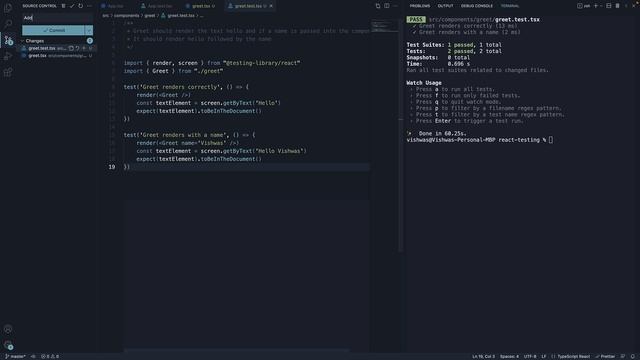Click the editor minimap
The height and width of the screenshot is (360, 640).
(384, 26)
